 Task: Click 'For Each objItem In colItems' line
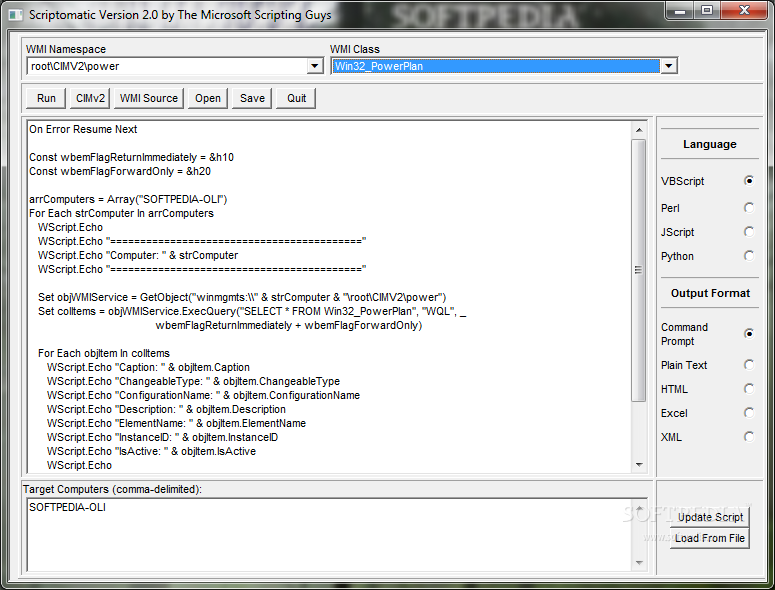104,353
